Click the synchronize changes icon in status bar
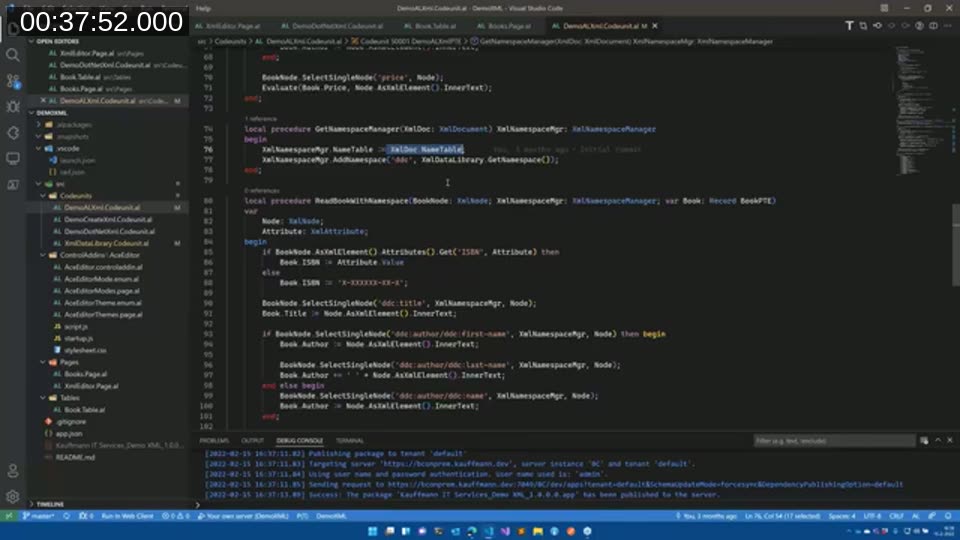 (x=66, y=516)
